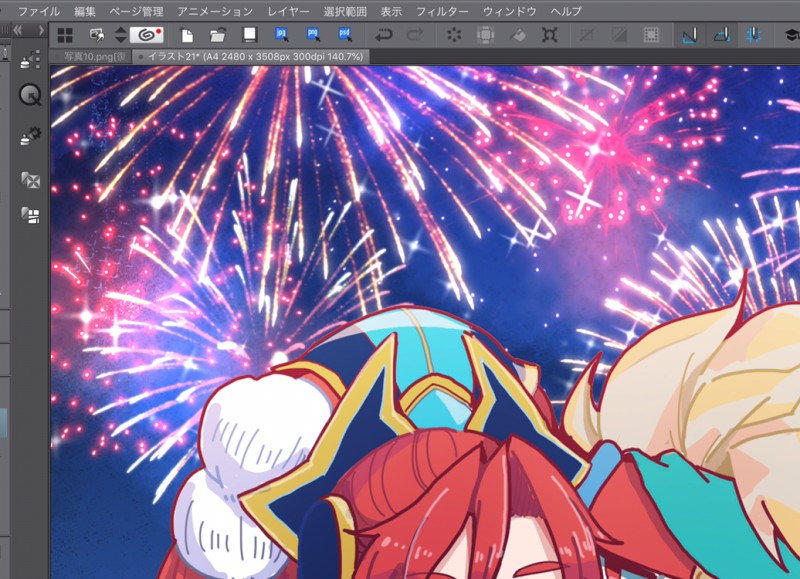Save the illustration with the save icon
This screenshot has width=800, height=579.
tap(249, 35)
